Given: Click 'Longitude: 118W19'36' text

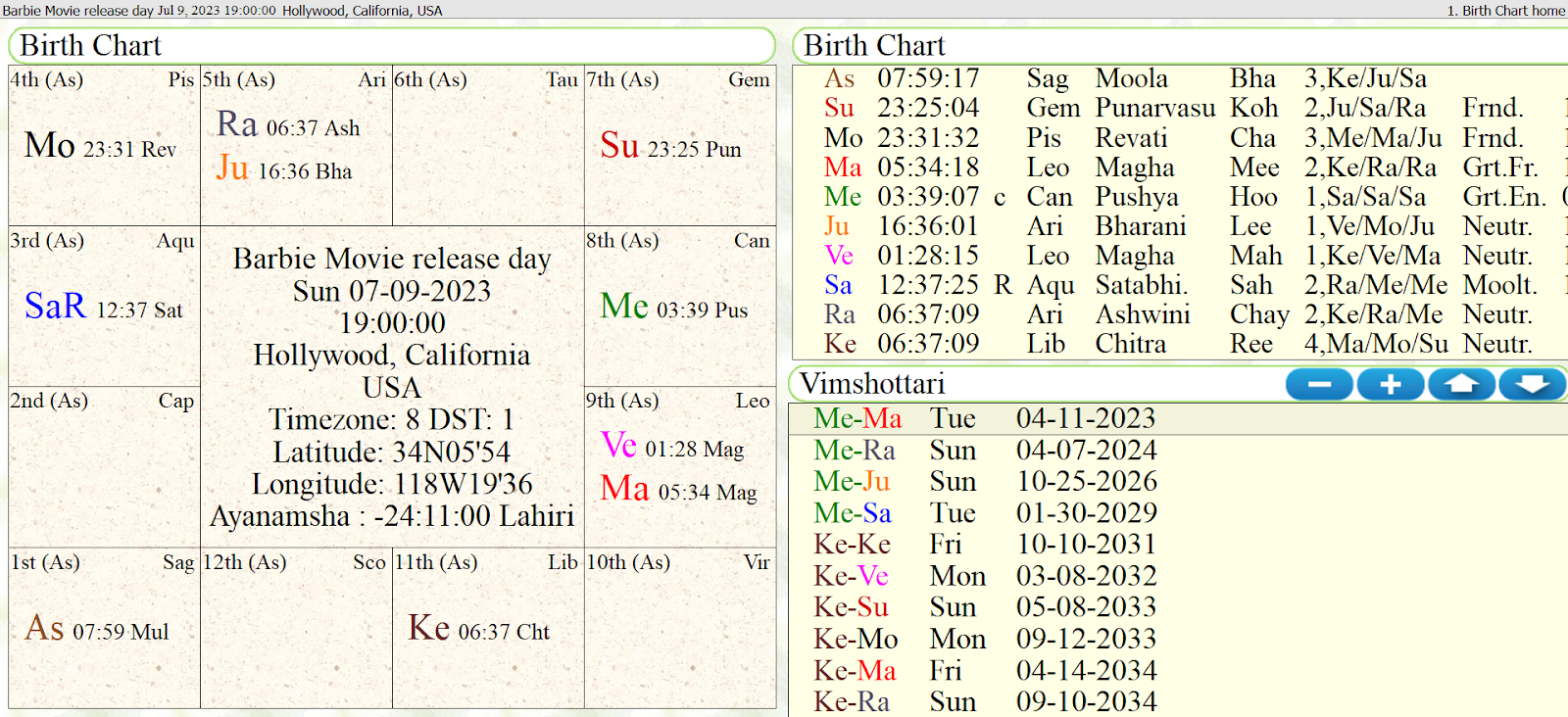Looking at the screenshot, I should pyautogui.click(x=392, y=484).
